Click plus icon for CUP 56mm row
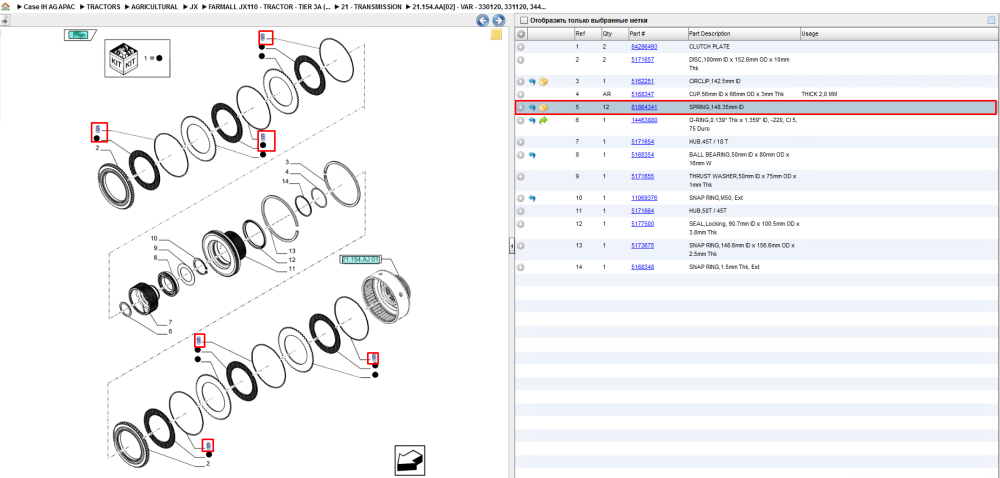Viewport: 1000px width, 478px height. [x=520, y=94]
